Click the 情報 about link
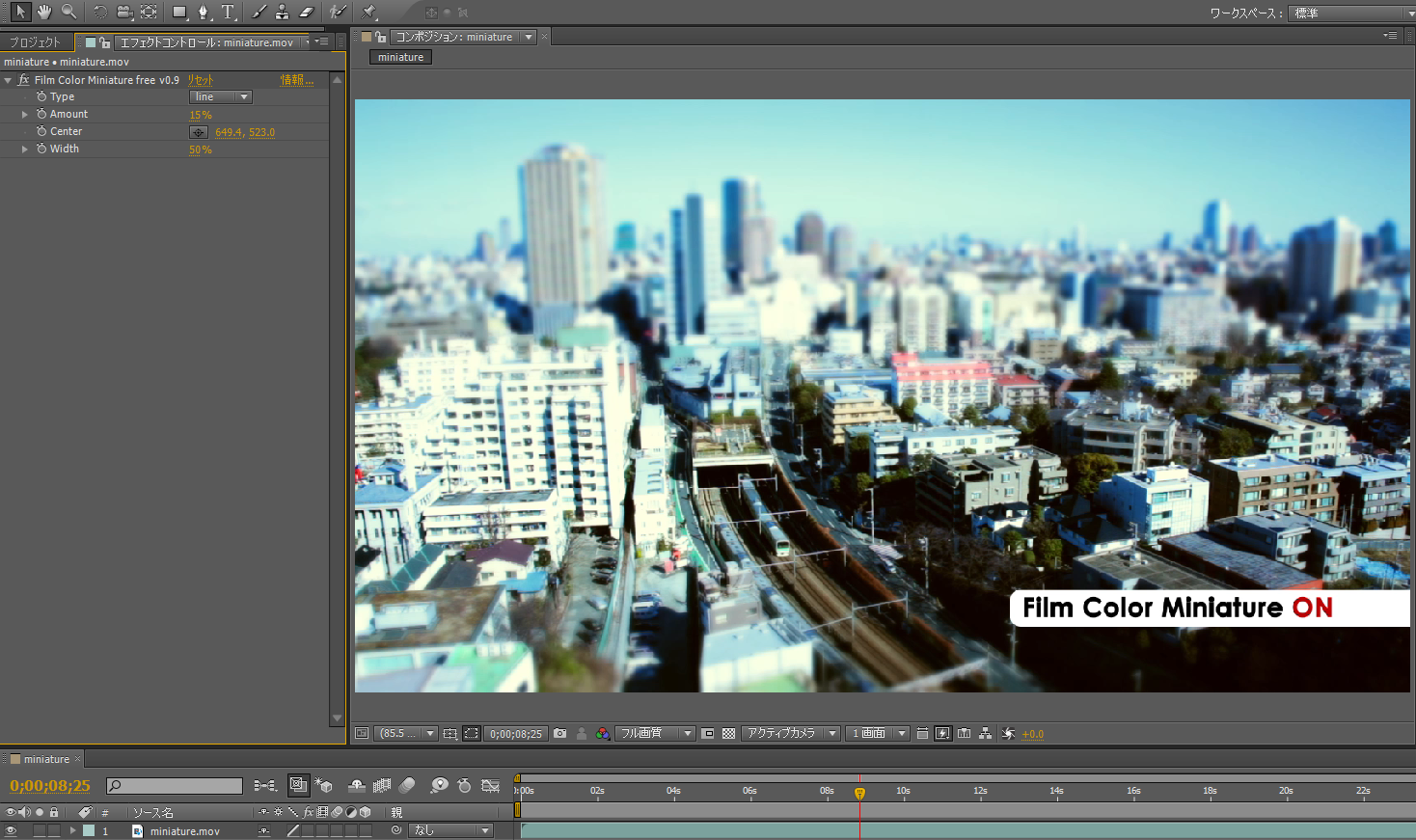 click(296, 80)
